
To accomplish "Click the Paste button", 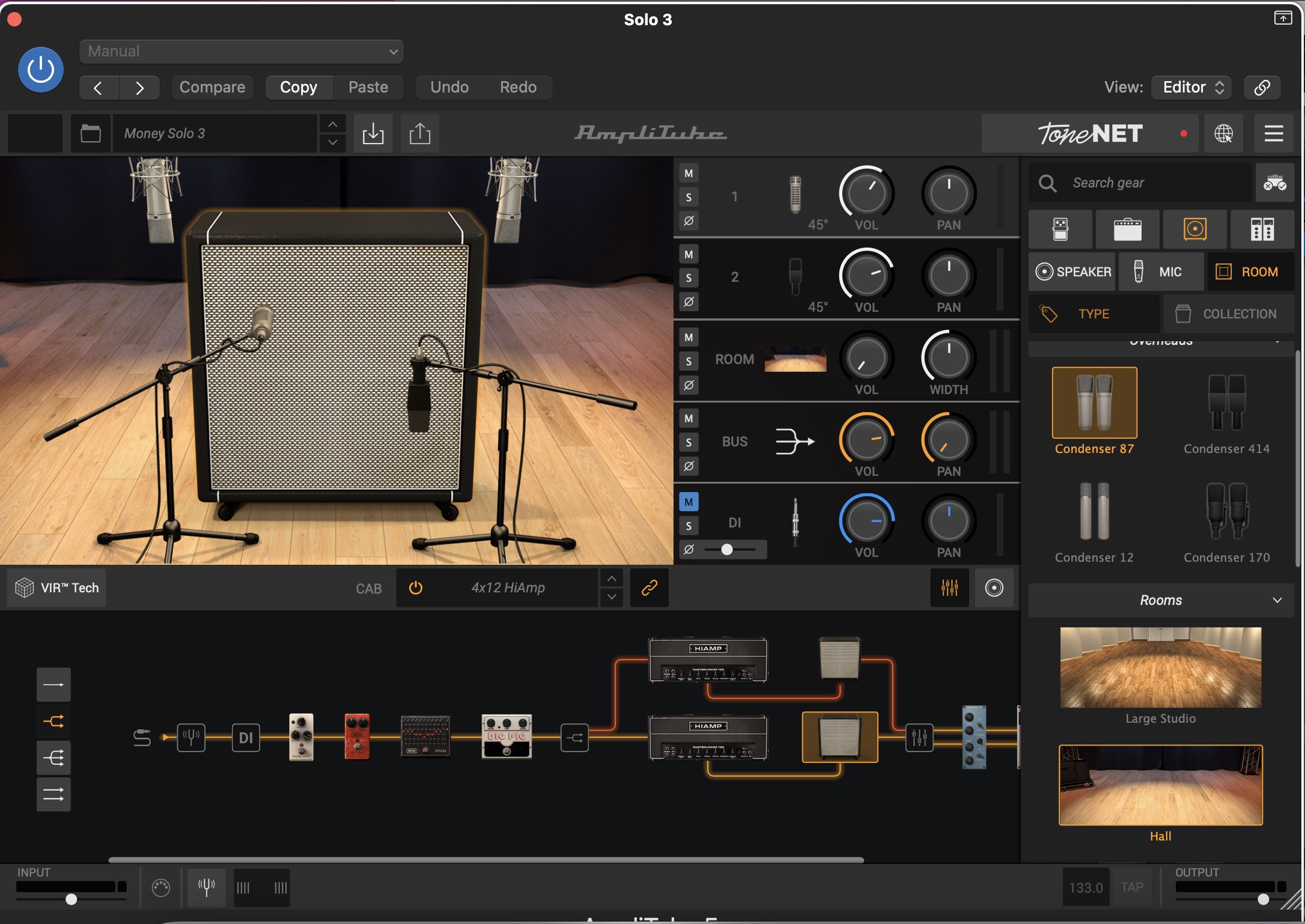I will (x=368, y=88).
